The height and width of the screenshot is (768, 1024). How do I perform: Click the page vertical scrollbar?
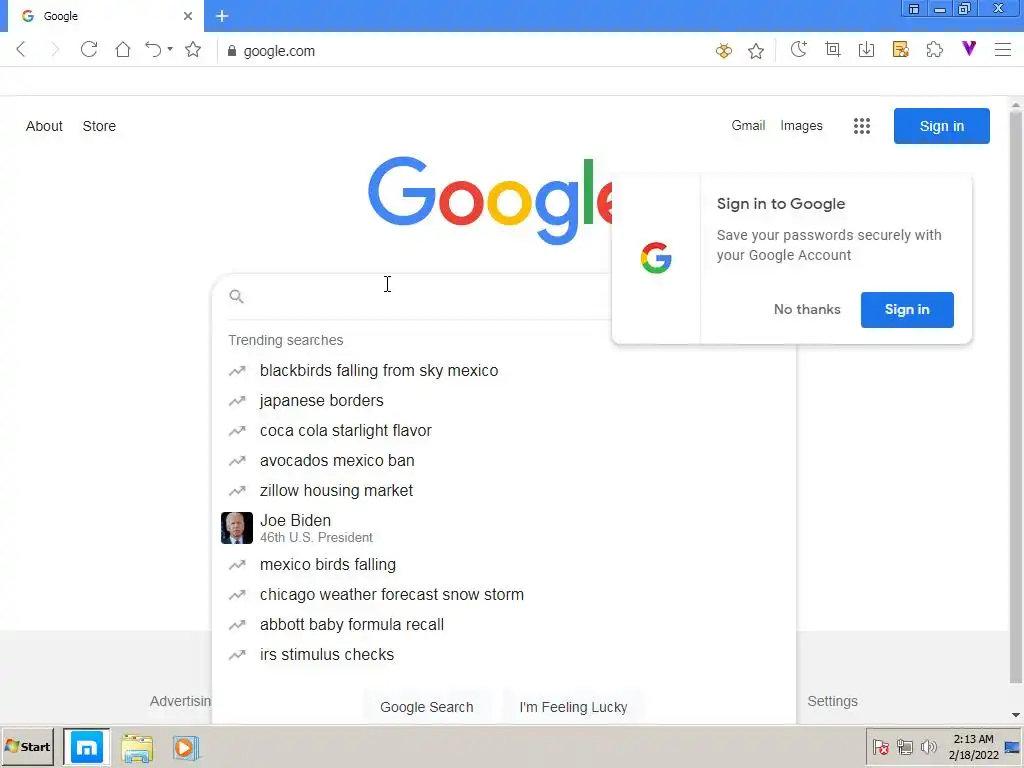tap(1016, 398)
